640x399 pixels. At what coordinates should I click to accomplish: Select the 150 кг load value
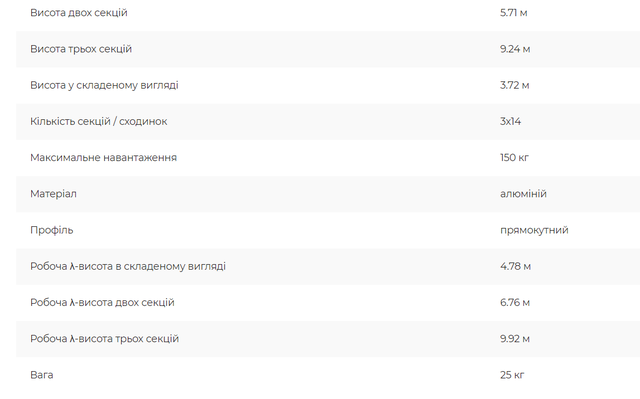pyautogui.click(x=514, y=157)
